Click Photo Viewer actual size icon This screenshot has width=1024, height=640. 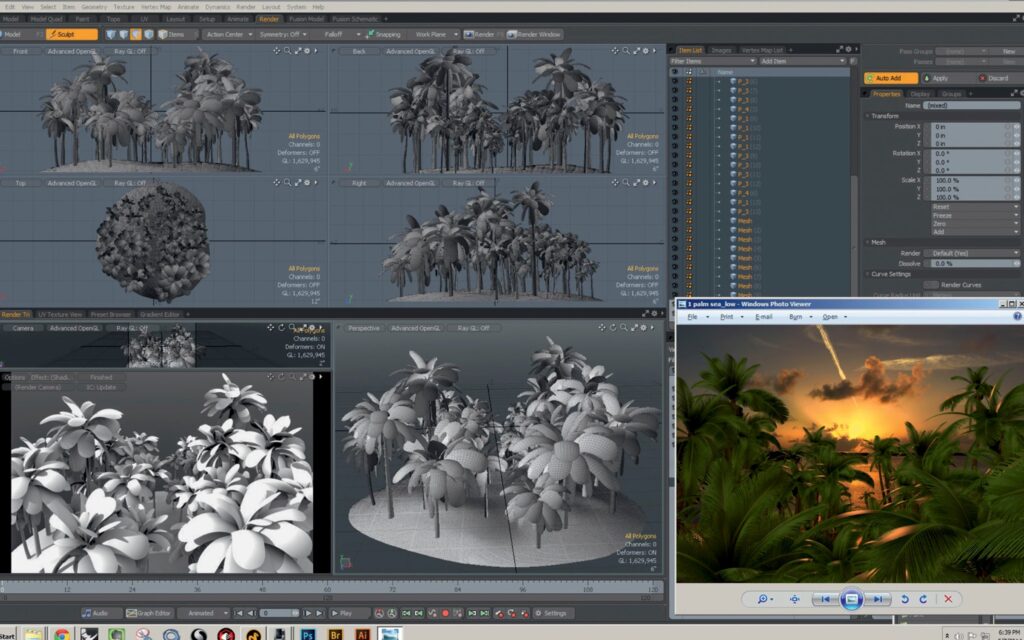[x=795, y=599]
